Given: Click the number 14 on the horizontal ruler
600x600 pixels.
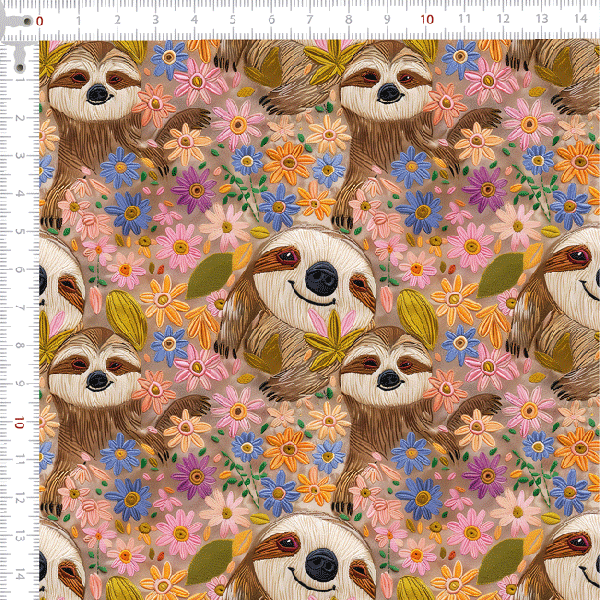Looking at the screenshot, I should 580,18.
